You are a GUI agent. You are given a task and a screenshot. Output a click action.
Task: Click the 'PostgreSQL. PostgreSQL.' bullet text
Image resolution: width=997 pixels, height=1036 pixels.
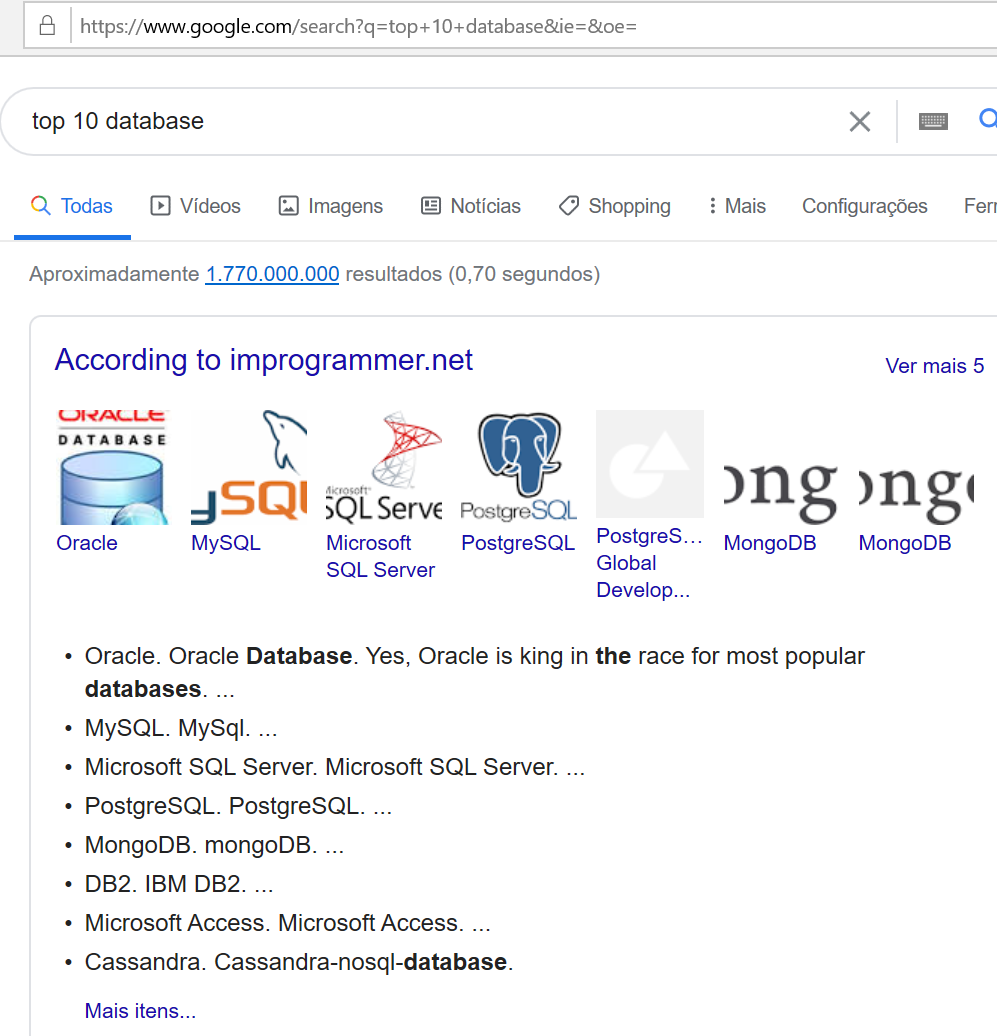238,806
